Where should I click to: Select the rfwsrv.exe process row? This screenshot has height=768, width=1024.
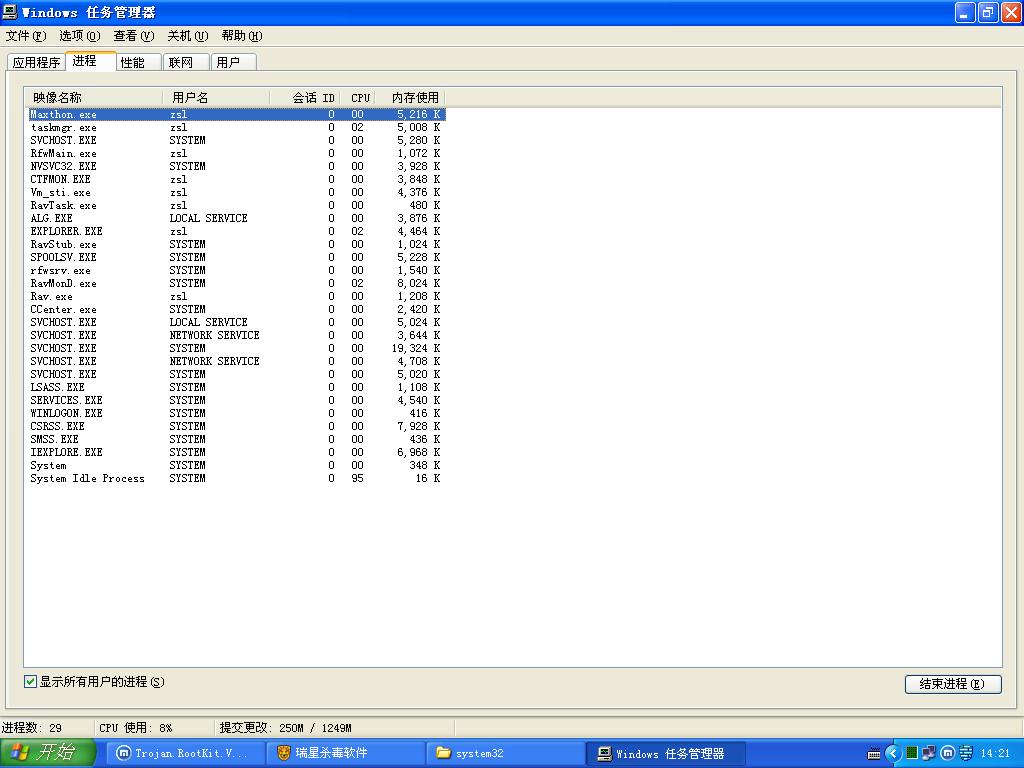(x=236, y=270)
